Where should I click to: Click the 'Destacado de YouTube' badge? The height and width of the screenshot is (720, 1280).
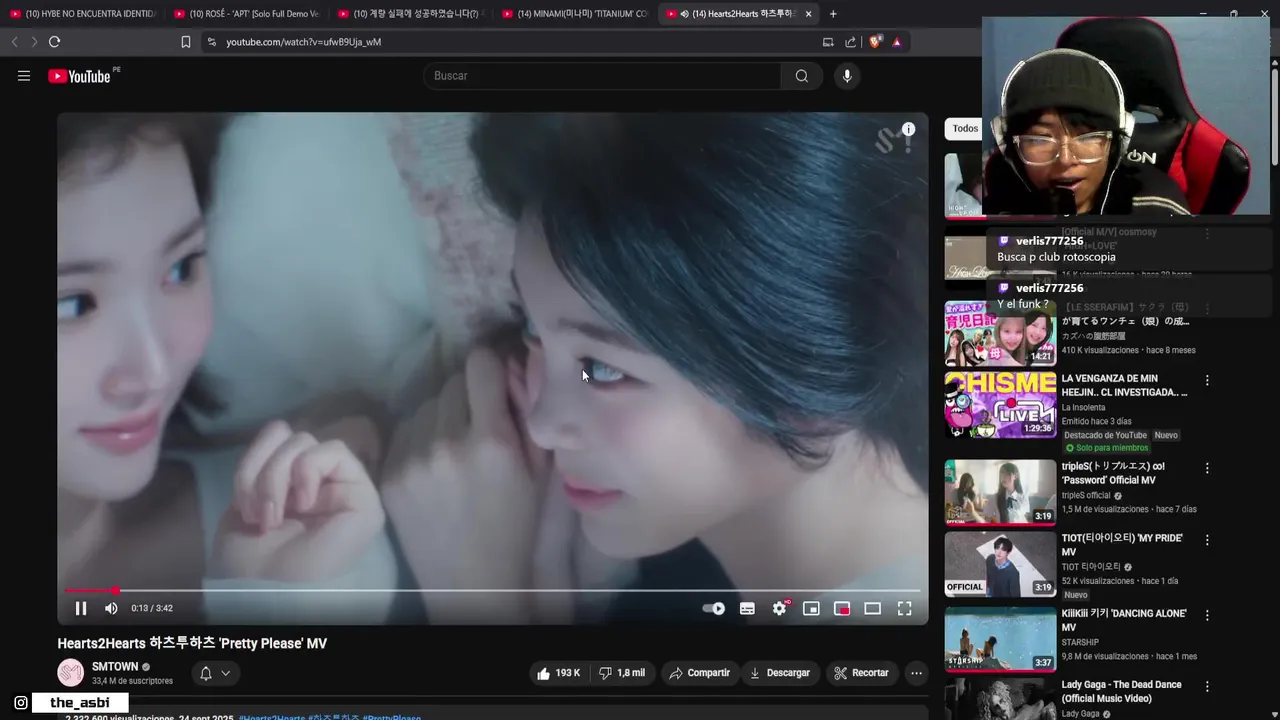point(1105,435)
